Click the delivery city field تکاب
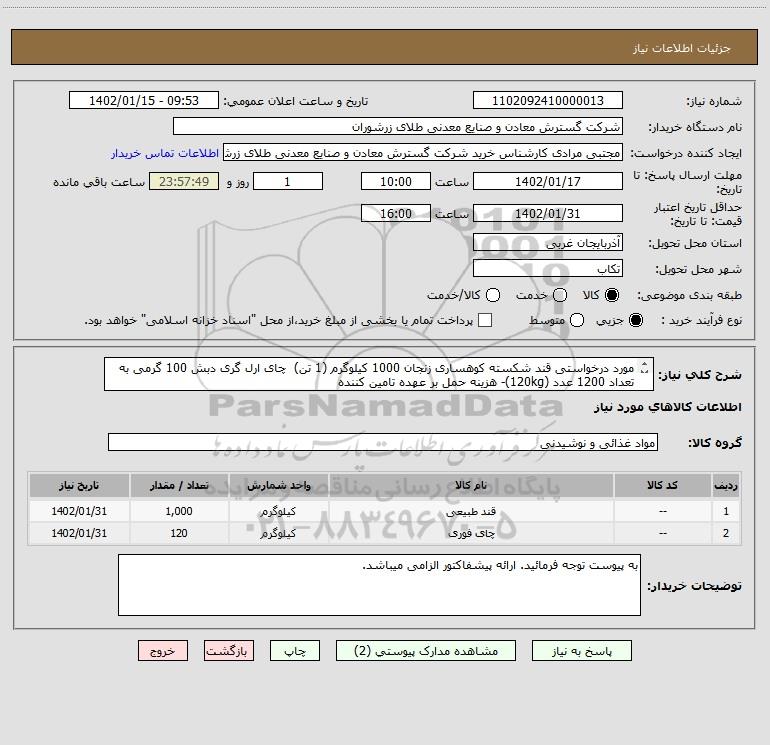The image size is (770, 745). [x=548, y=269]
